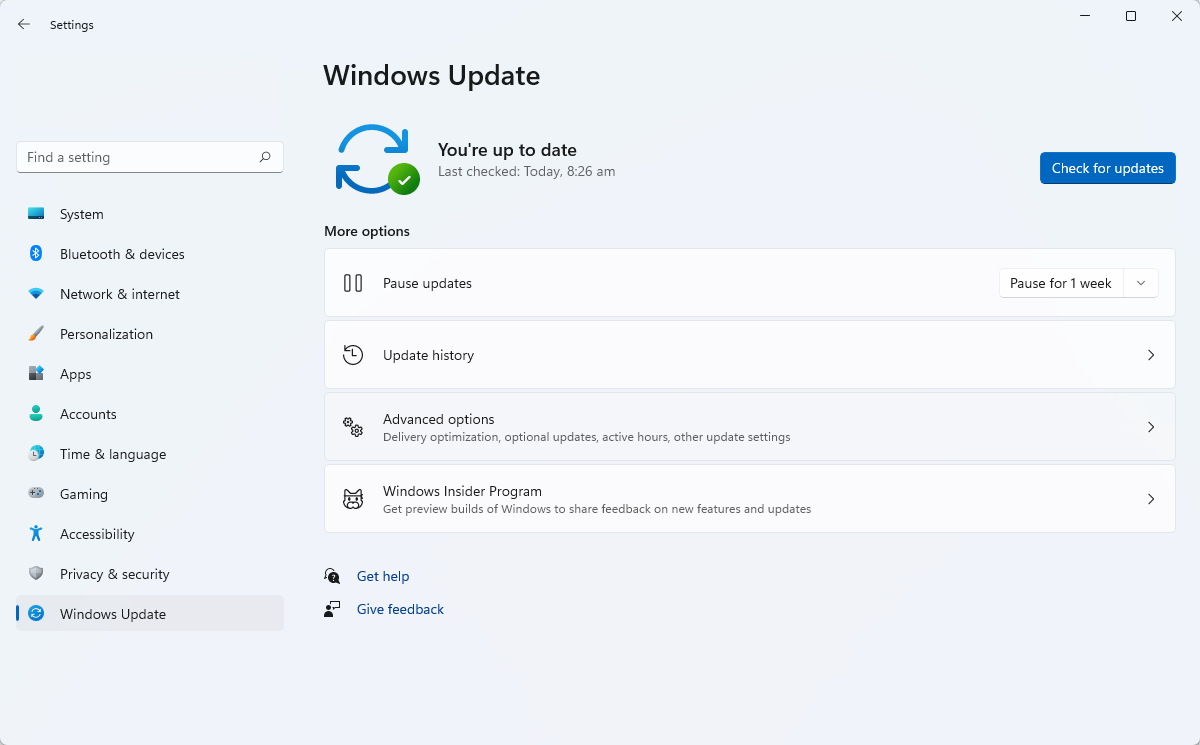1200x745 pixels.
Task: Click the Accessibility figure icon
Action: coord(36,534)
